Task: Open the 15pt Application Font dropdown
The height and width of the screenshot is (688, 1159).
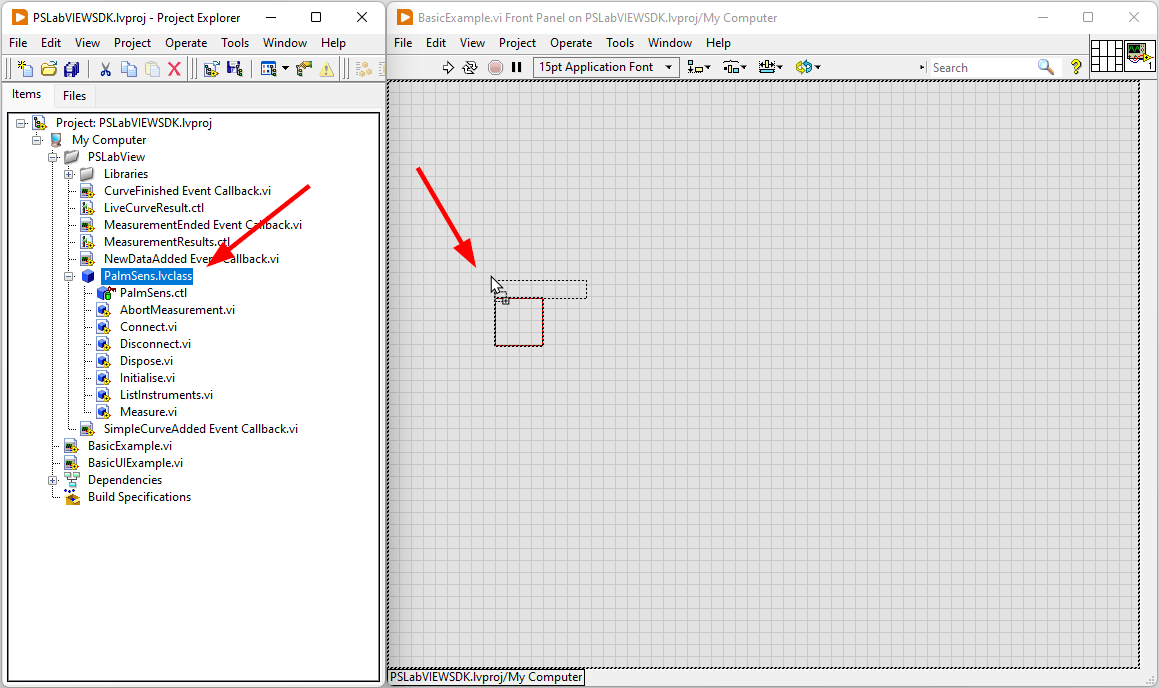Action: [606, 67]
